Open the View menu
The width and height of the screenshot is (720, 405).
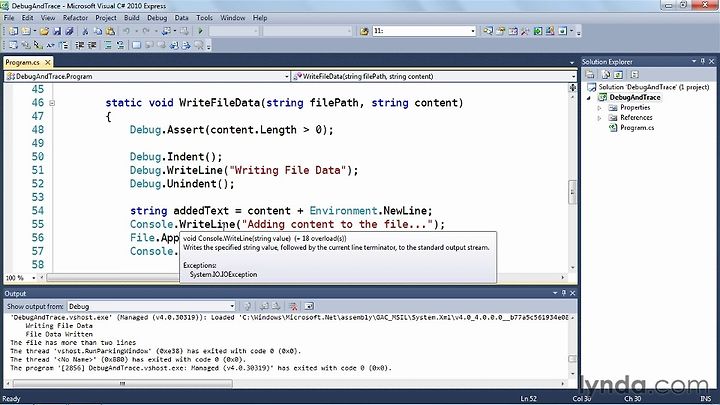(x=48, y=17)
